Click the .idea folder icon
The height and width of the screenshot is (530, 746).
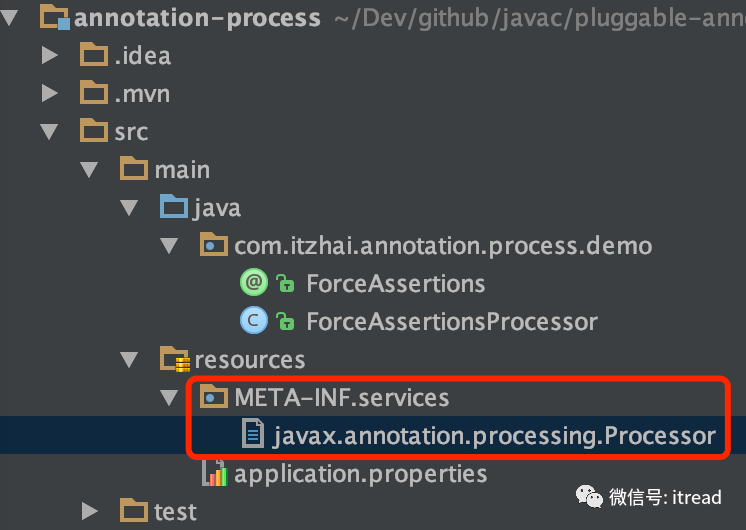click(94, 56)
